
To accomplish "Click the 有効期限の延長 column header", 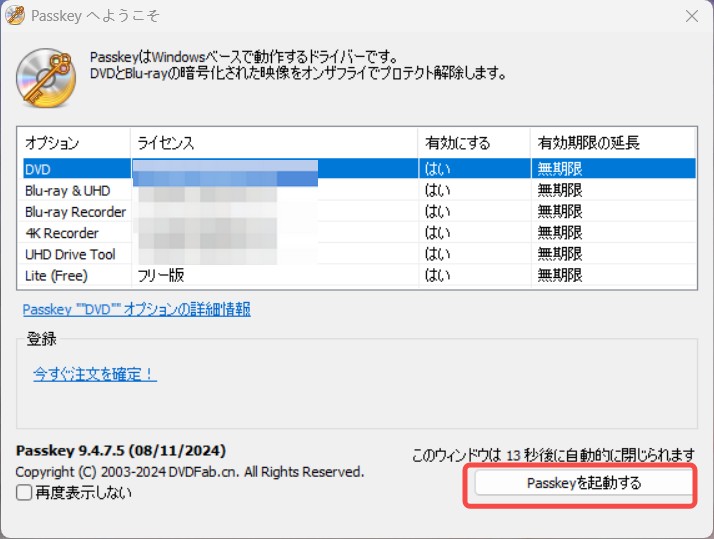I will coord(613,143).
